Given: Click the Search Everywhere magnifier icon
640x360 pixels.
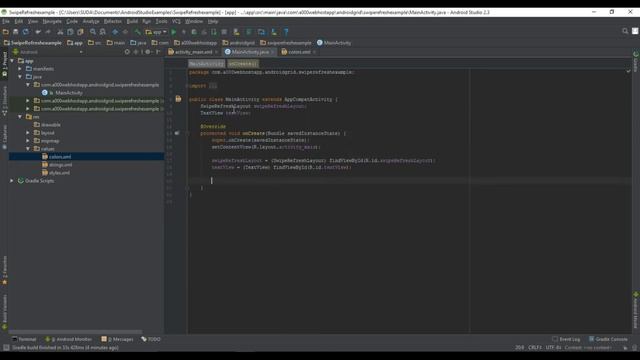Looking at the screenshot, I should 625,31.
